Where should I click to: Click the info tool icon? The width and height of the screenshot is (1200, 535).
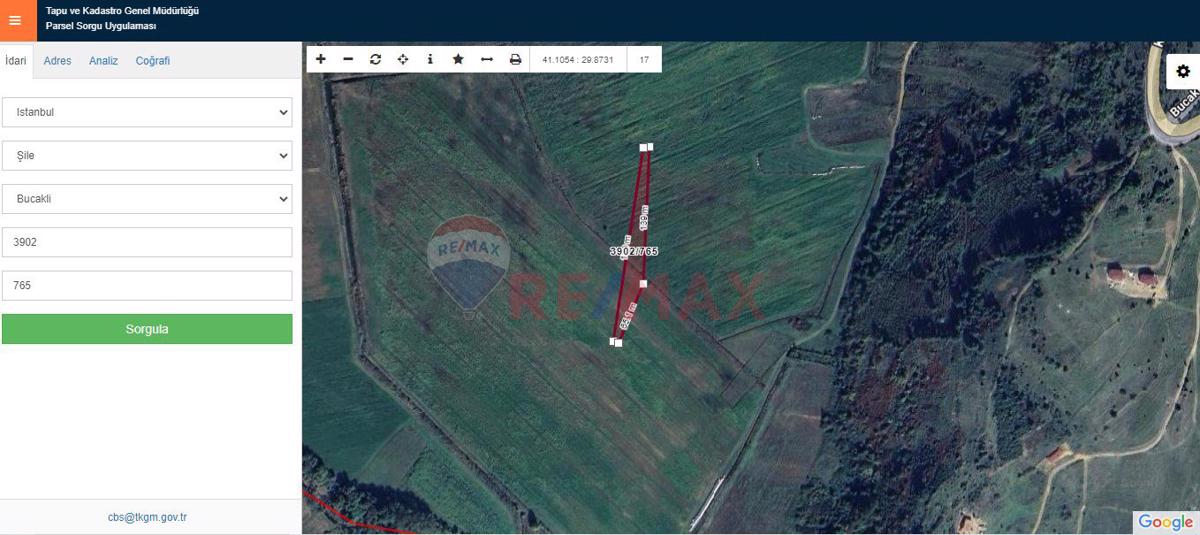pyautogui.click(x=430, y=59)
